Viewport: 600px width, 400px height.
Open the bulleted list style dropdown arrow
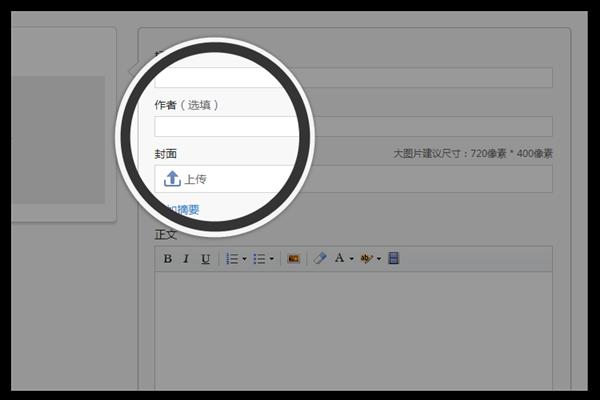[271, 260]
